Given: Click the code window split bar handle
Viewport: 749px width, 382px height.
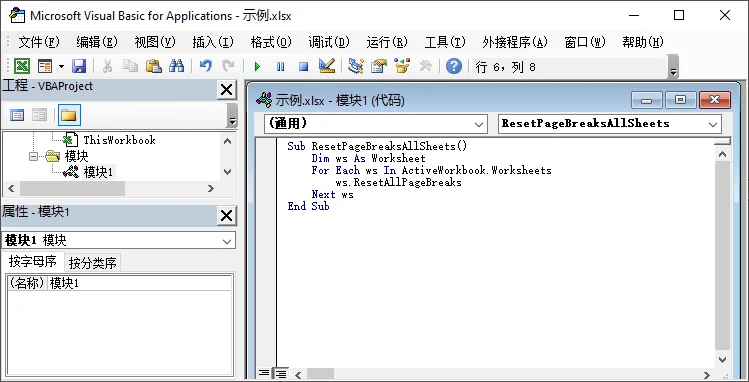Looking at the screenshot, I should (722, 141).
